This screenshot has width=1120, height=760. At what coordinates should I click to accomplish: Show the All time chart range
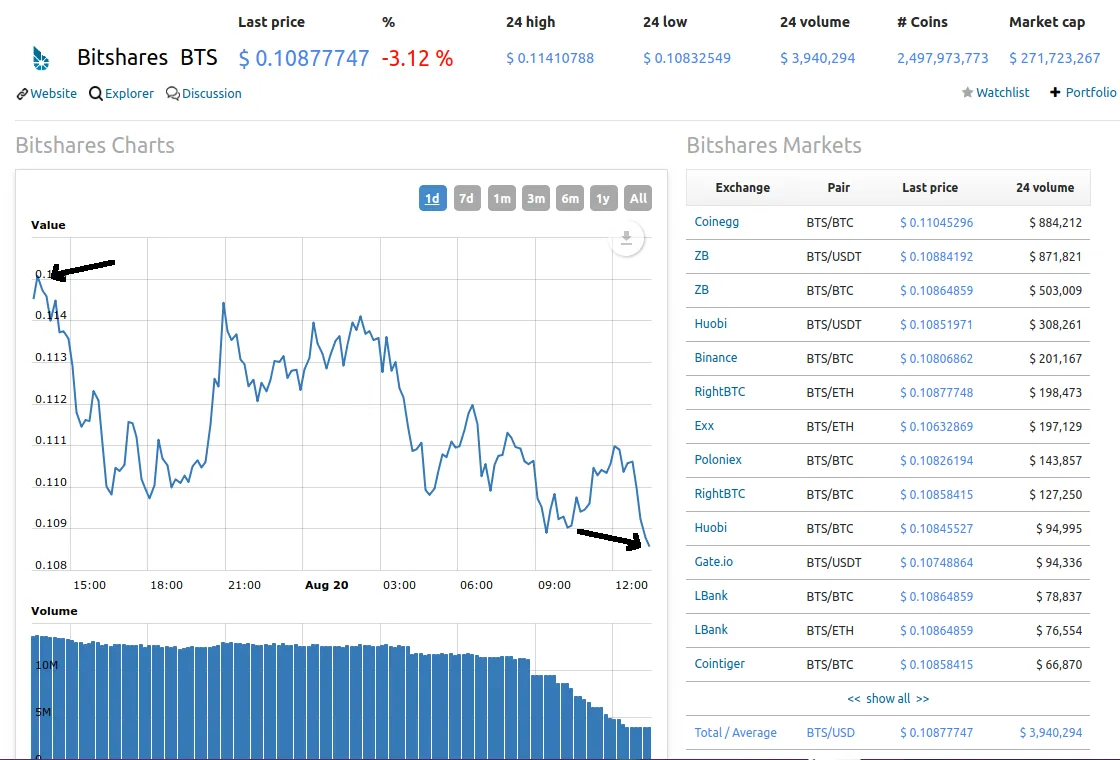click(638, 198)
